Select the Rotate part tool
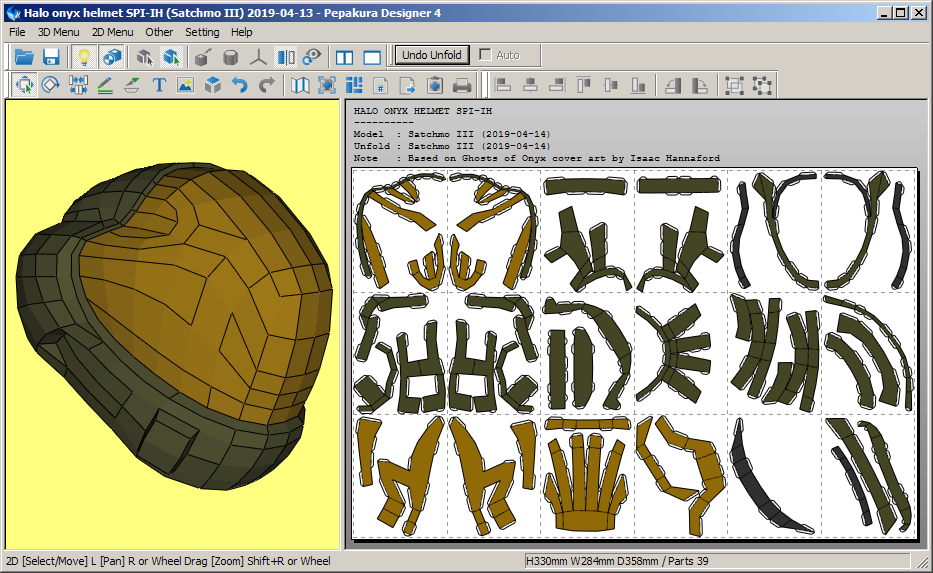 [x=51, y=85]
